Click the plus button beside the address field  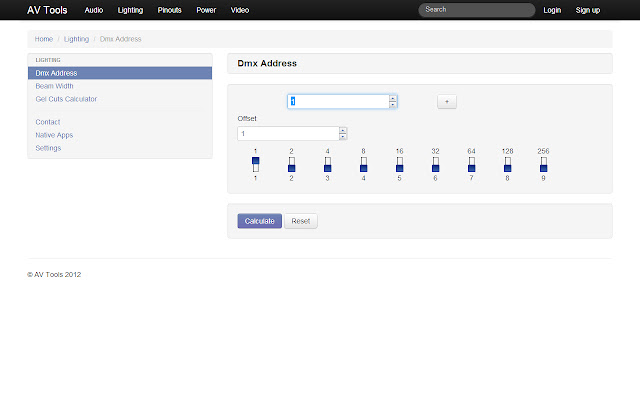(x=447, y=101)
